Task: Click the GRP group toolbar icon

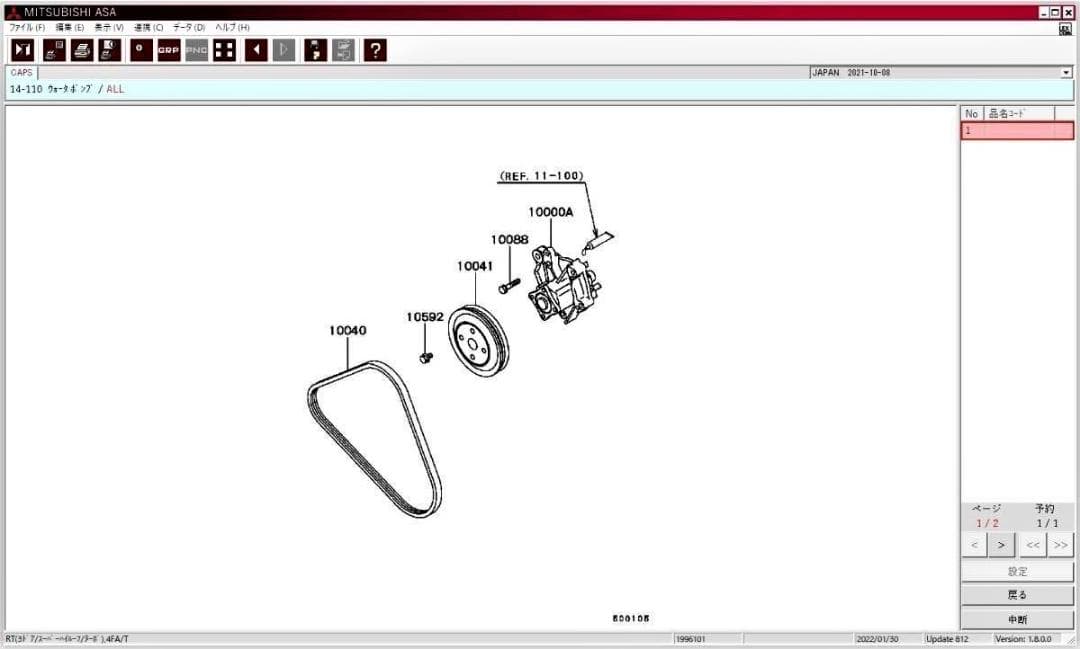Action: tap(168, 50)
